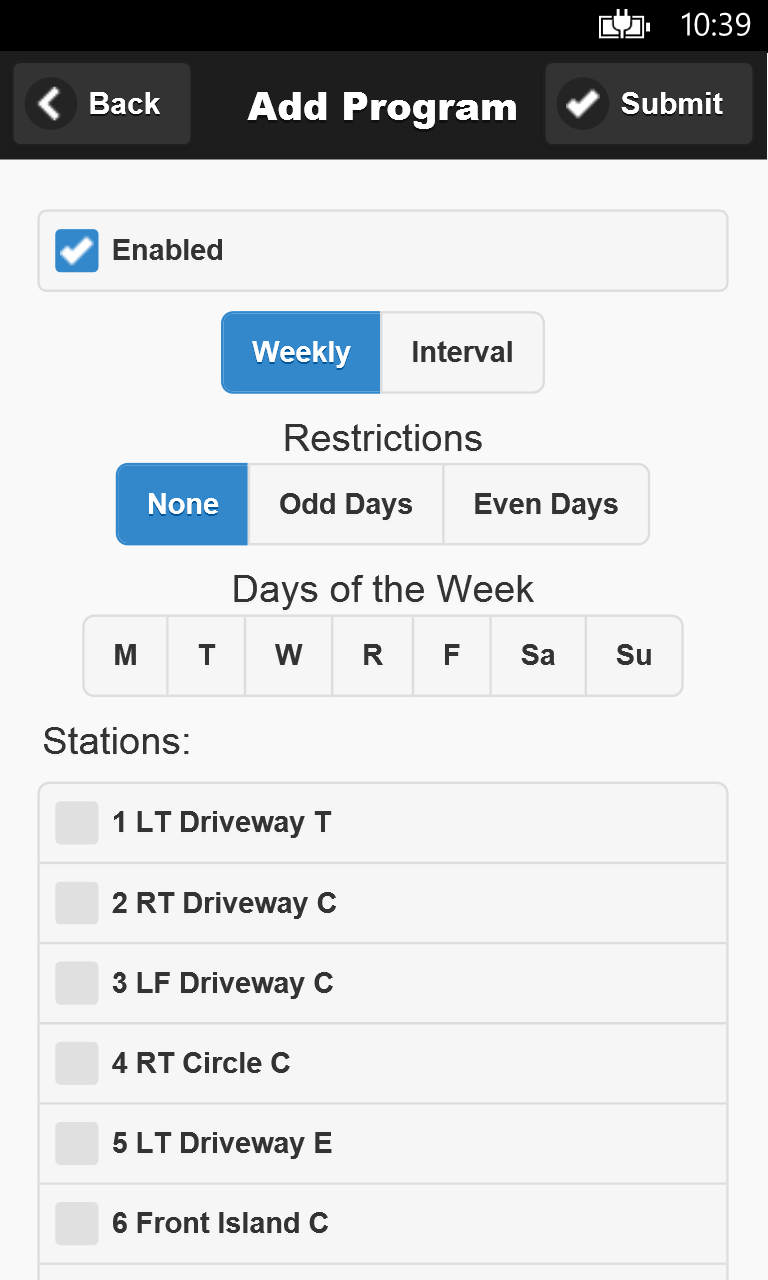Choose Odd Days restriction
This screenshot has width=768, height=1280.
coord(345,505)
